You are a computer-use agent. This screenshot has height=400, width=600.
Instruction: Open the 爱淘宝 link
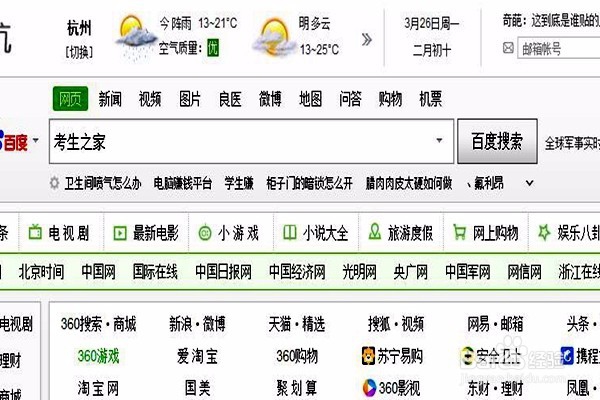pyautogui.click(x=197, y=356)
